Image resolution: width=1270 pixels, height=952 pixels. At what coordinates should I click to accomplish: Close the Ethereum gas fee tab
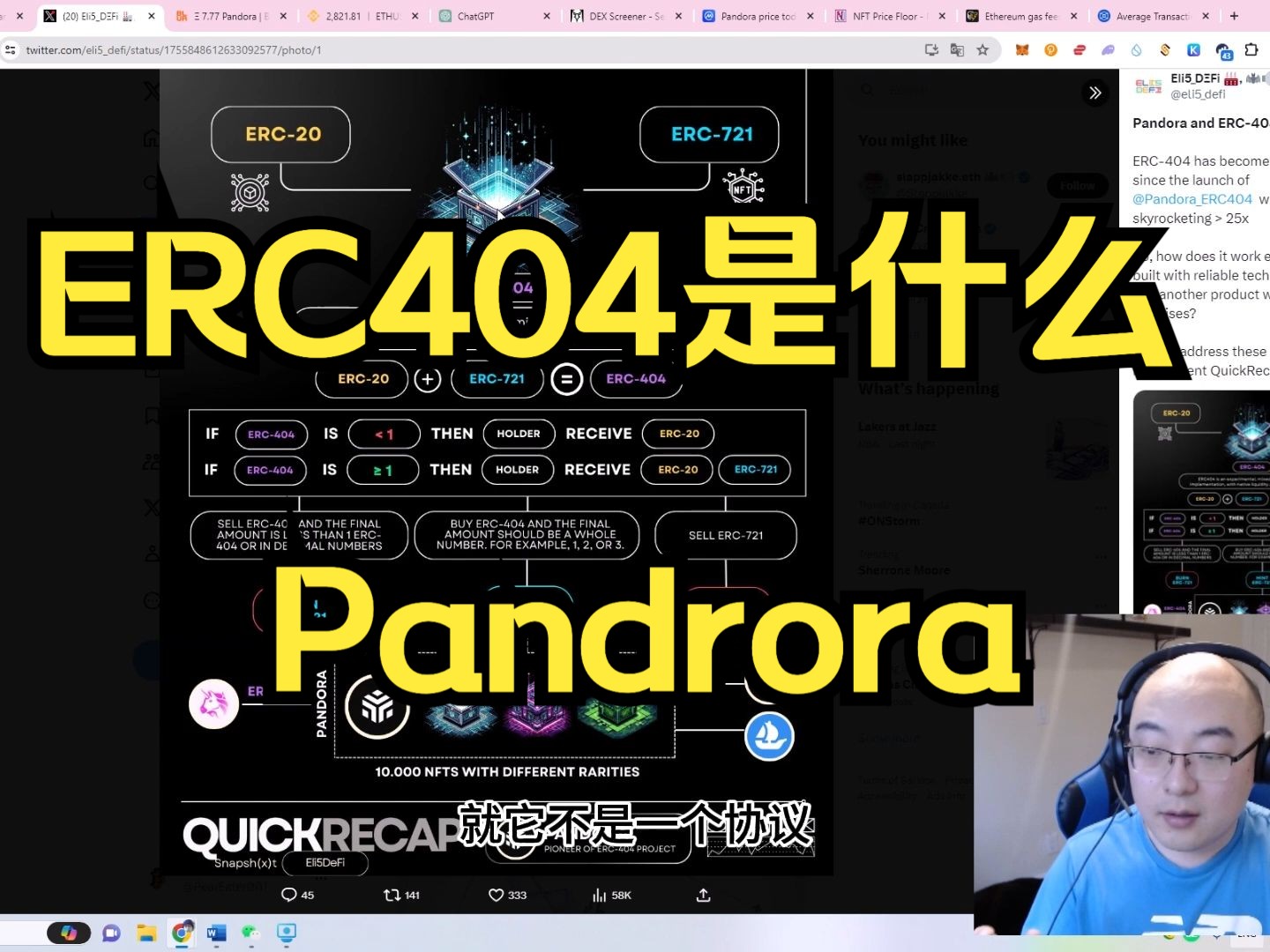1073,16
